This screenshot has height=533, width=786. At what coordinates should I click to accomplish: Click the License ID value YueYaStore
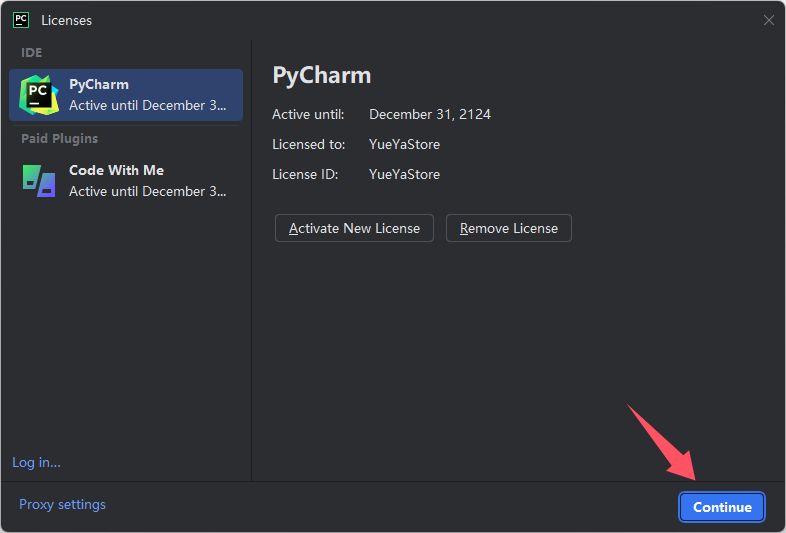(404, 174)
